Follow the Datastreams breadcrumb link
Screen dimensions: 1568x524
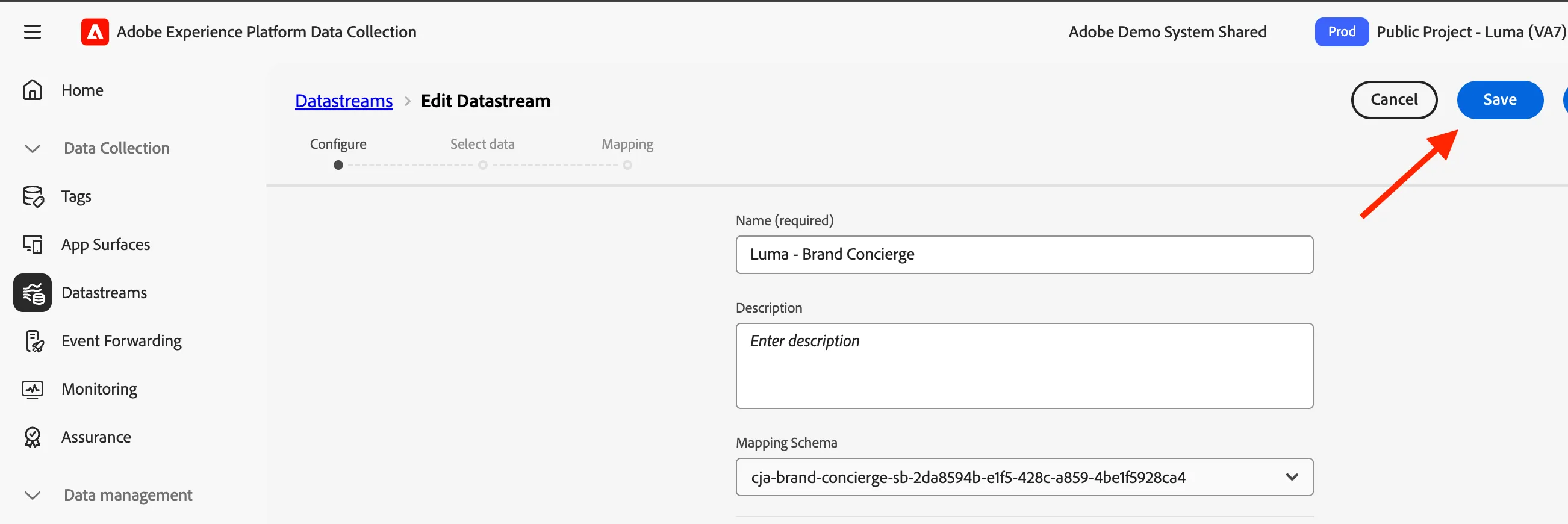point(343,101)
